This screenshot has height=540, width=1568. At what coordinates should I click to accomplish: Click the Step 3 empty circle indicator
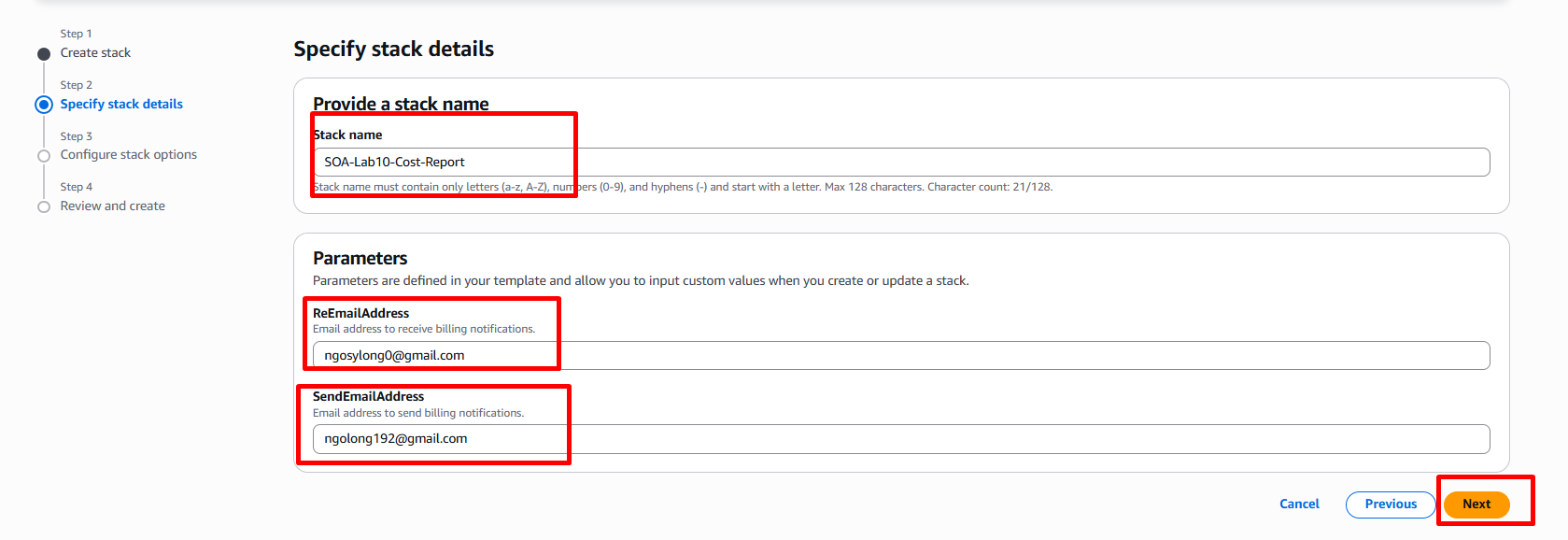point(44,156)
